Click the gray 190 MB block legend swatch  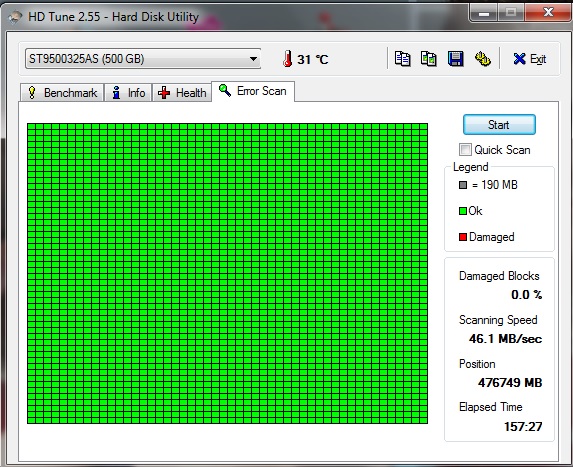[463, 185]
